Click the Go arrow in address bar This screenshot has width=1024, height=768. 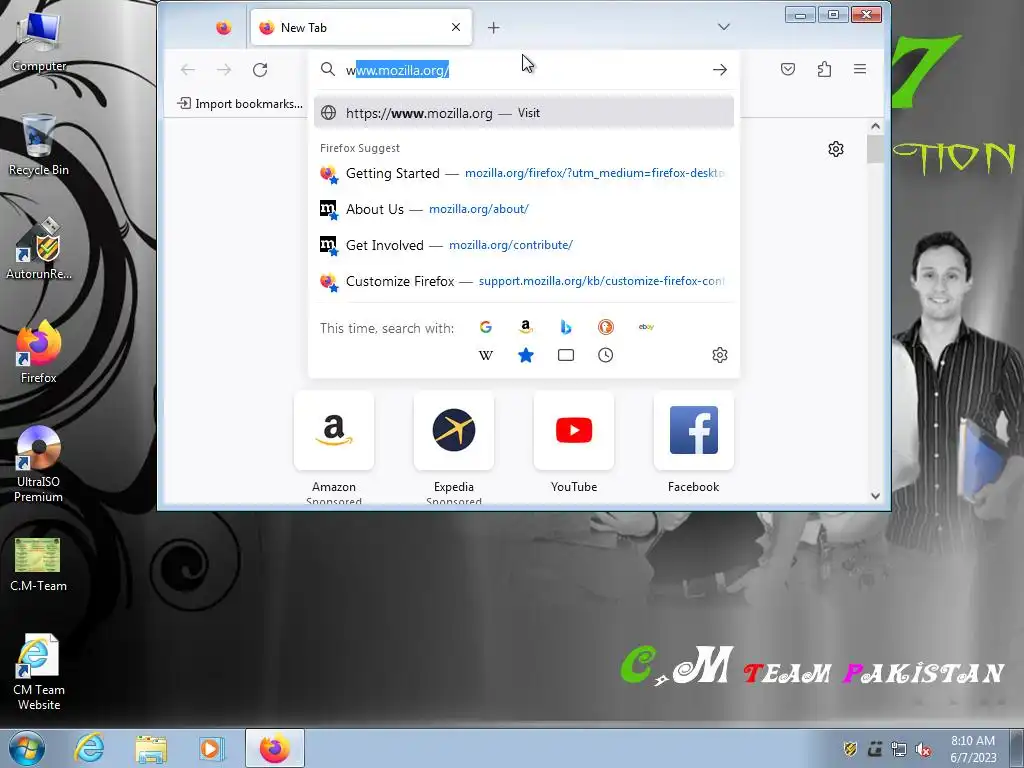pyautogui.click(x=720, y=69)
